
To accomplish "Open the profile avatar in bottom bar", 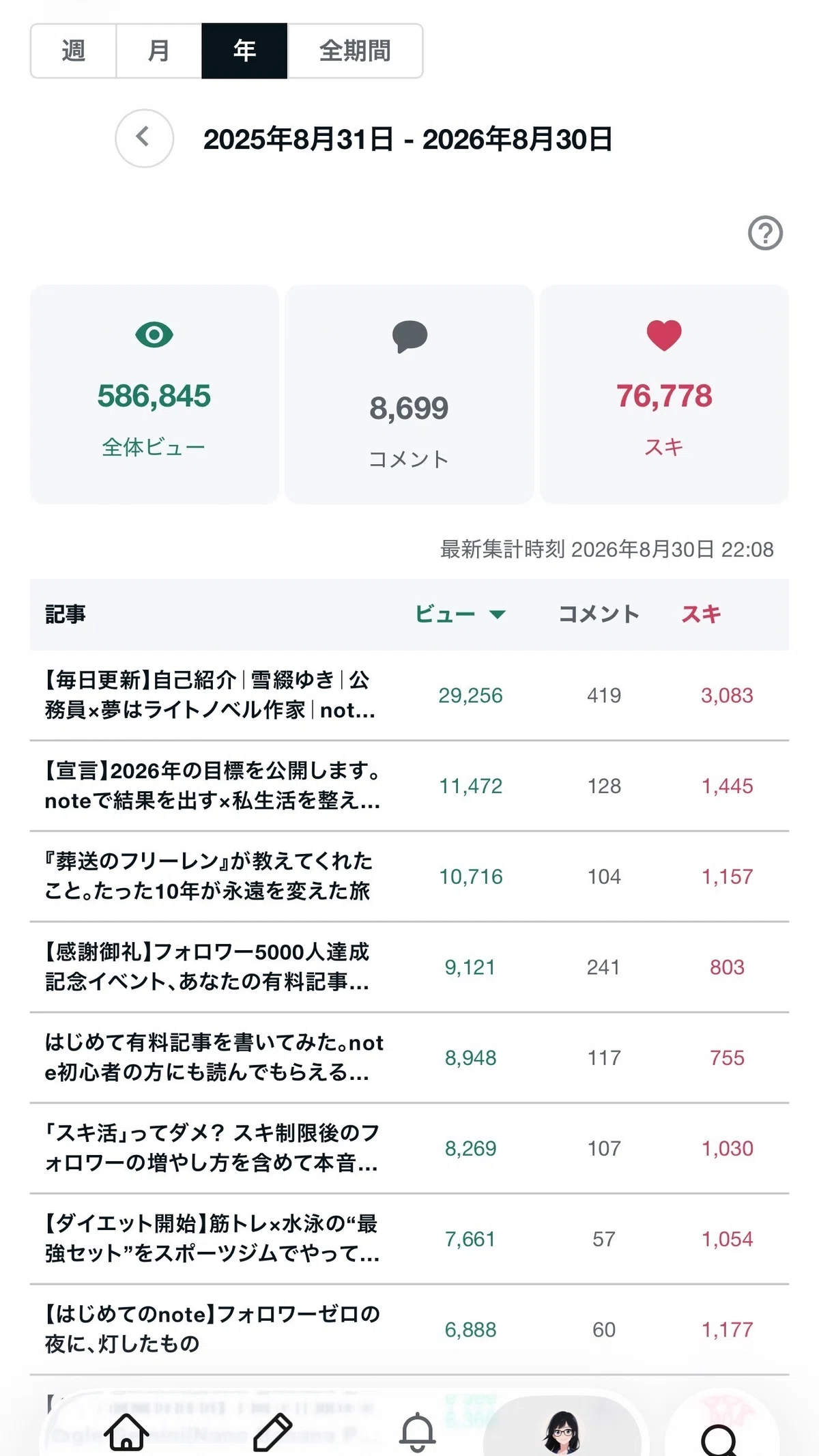I will [562, 1431].
